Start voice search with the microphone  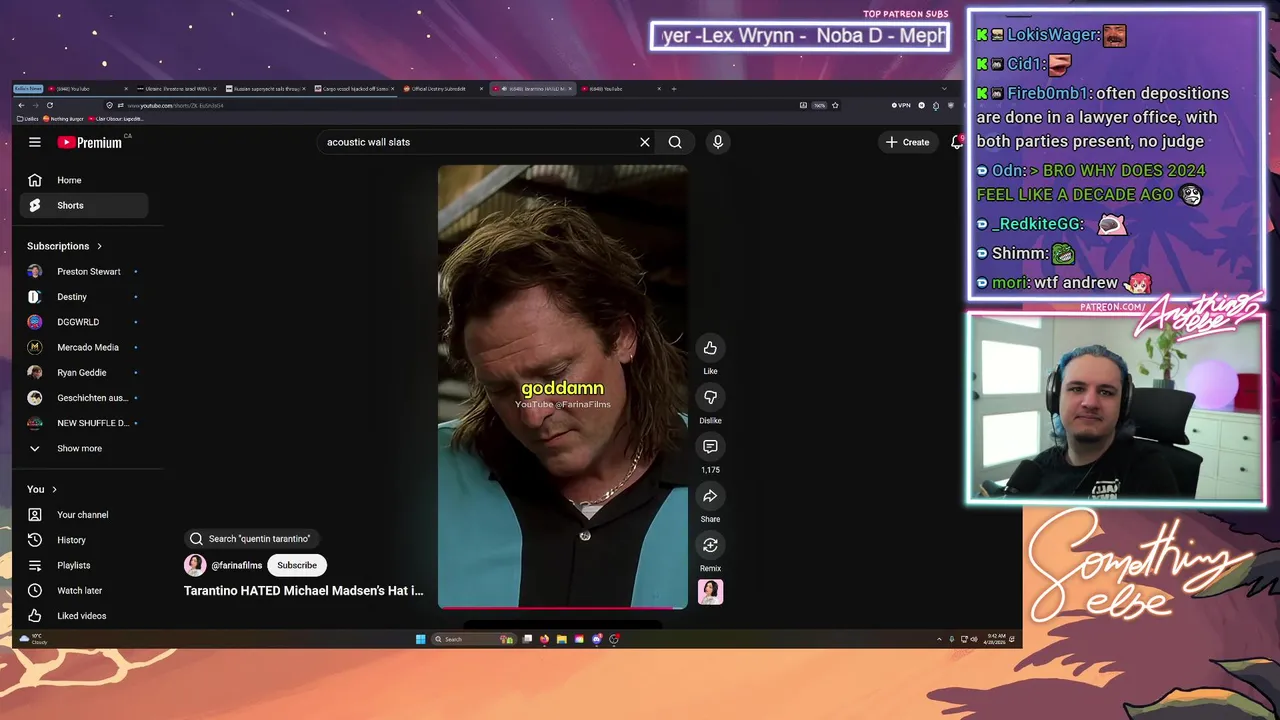coord(717,142)
